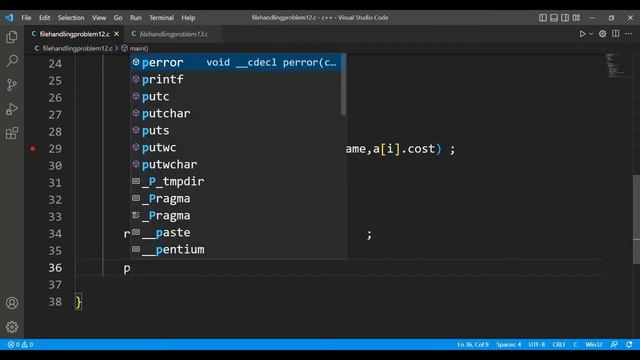The height and width of the screenshot is (360, 640).
Task: Click the Ln 36, Col 9 status item
Action: [x=473, y=344]
